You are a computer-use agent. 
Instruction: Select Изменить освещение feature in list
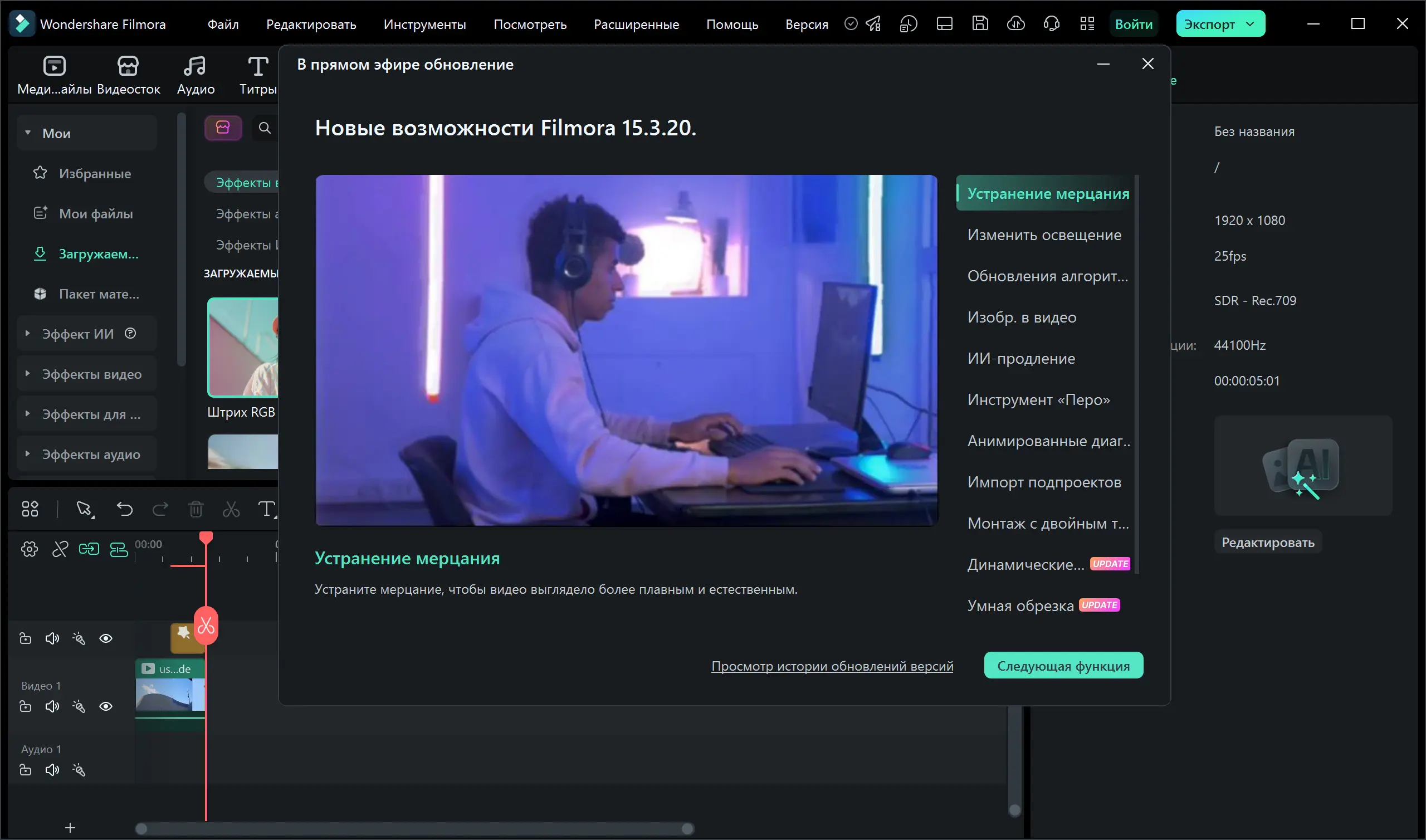[1044, 235]
